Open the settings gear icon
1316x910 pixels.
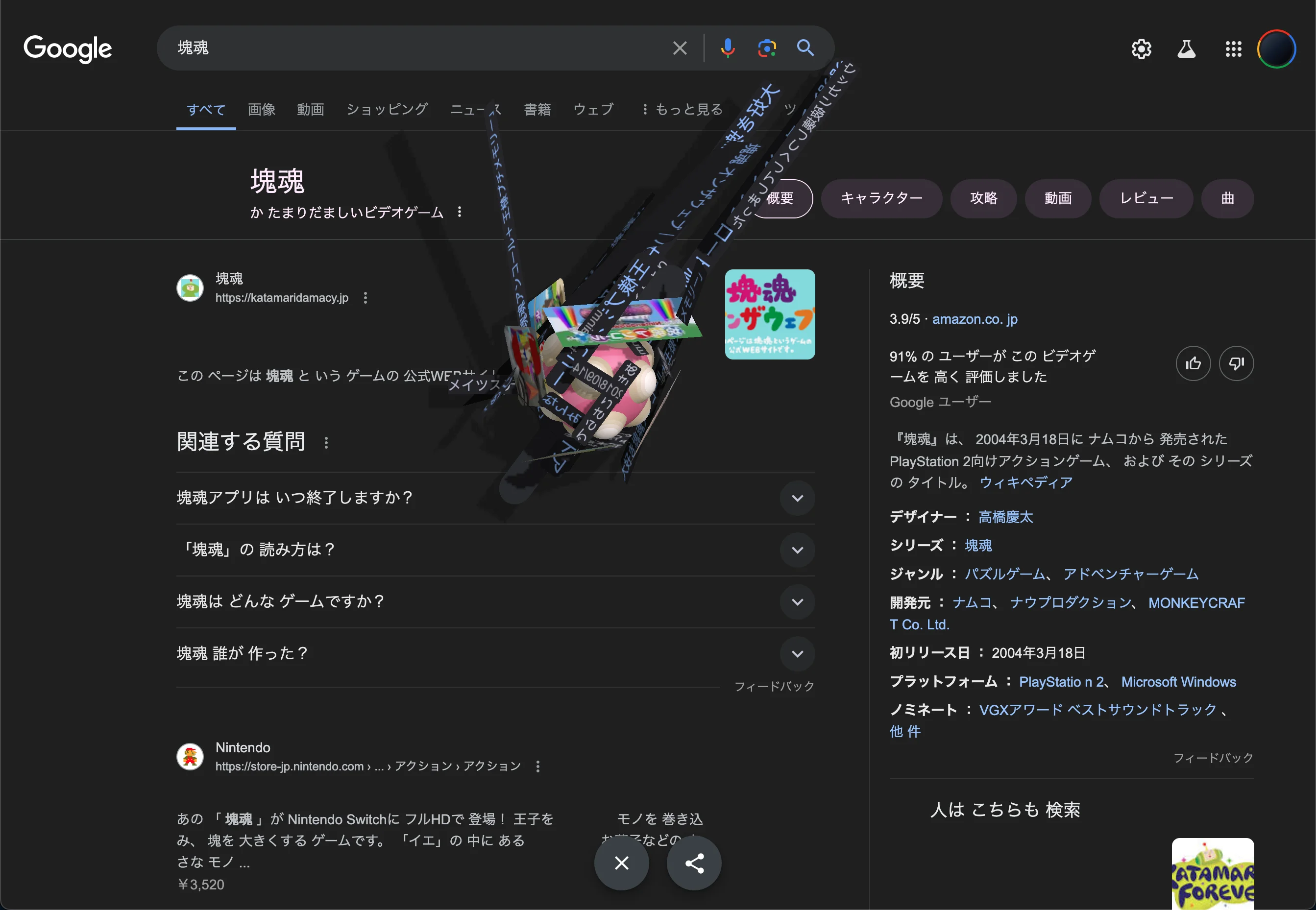pos(1141,49)
